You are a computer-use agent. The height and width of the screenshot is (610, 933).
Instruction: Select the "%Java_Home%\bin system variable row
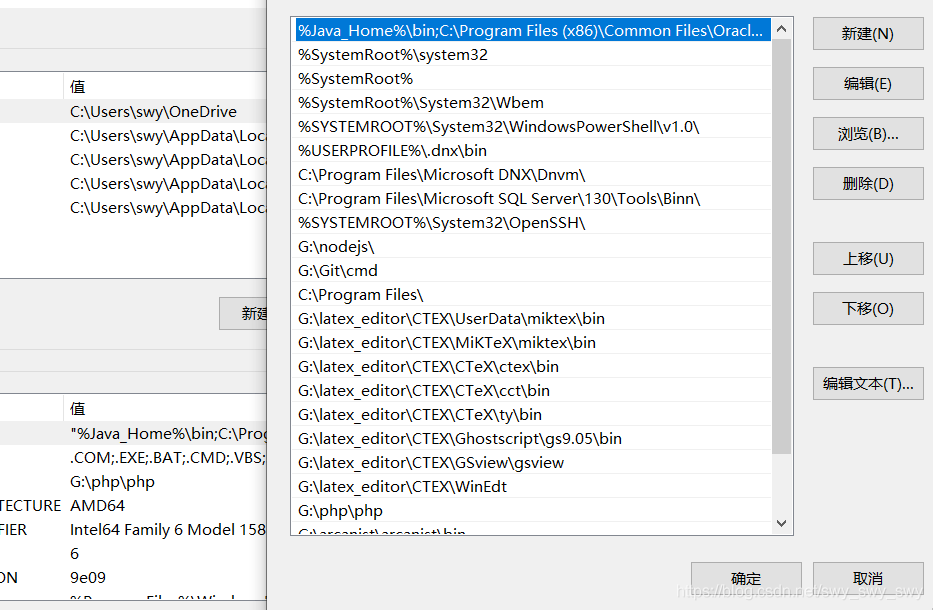(x=133, y=433)
